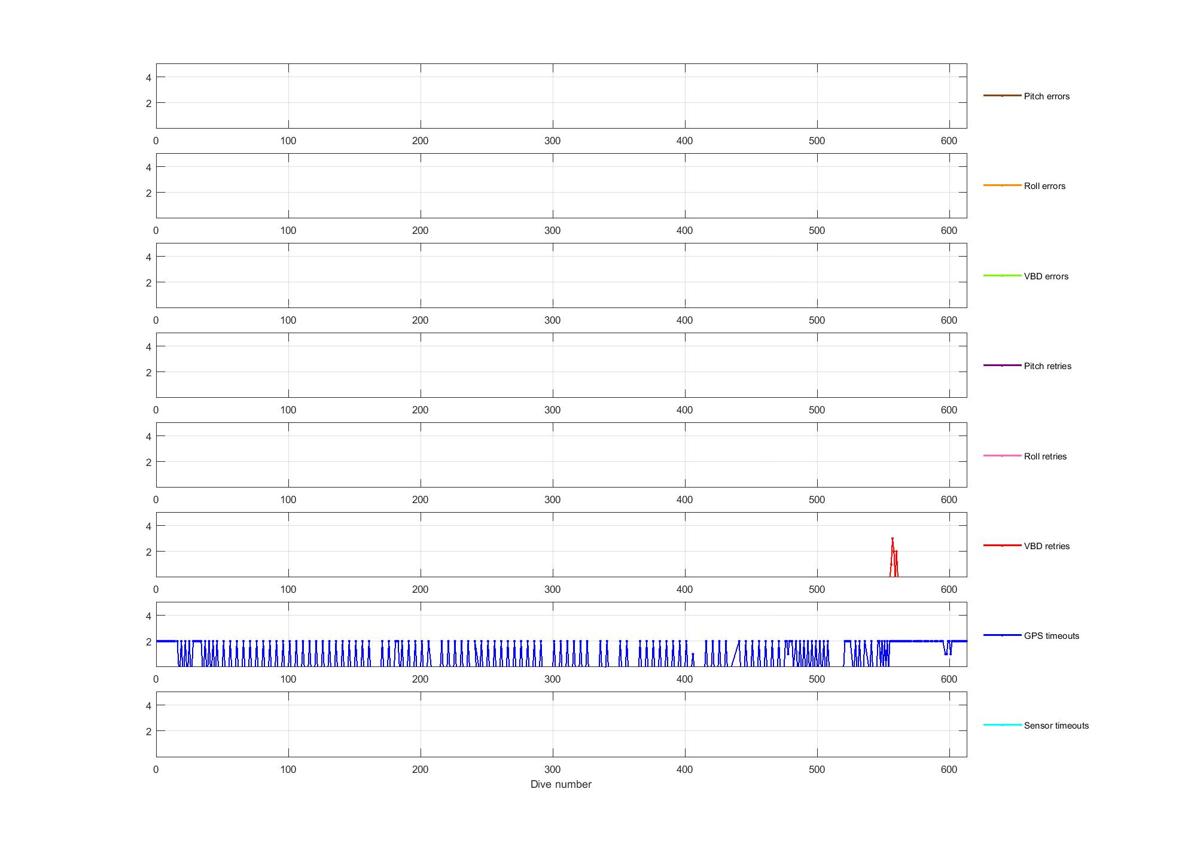Select the GPS timeouts legend label
Viewport: 1200px width, 851px height.
(x=1051, y=636)
